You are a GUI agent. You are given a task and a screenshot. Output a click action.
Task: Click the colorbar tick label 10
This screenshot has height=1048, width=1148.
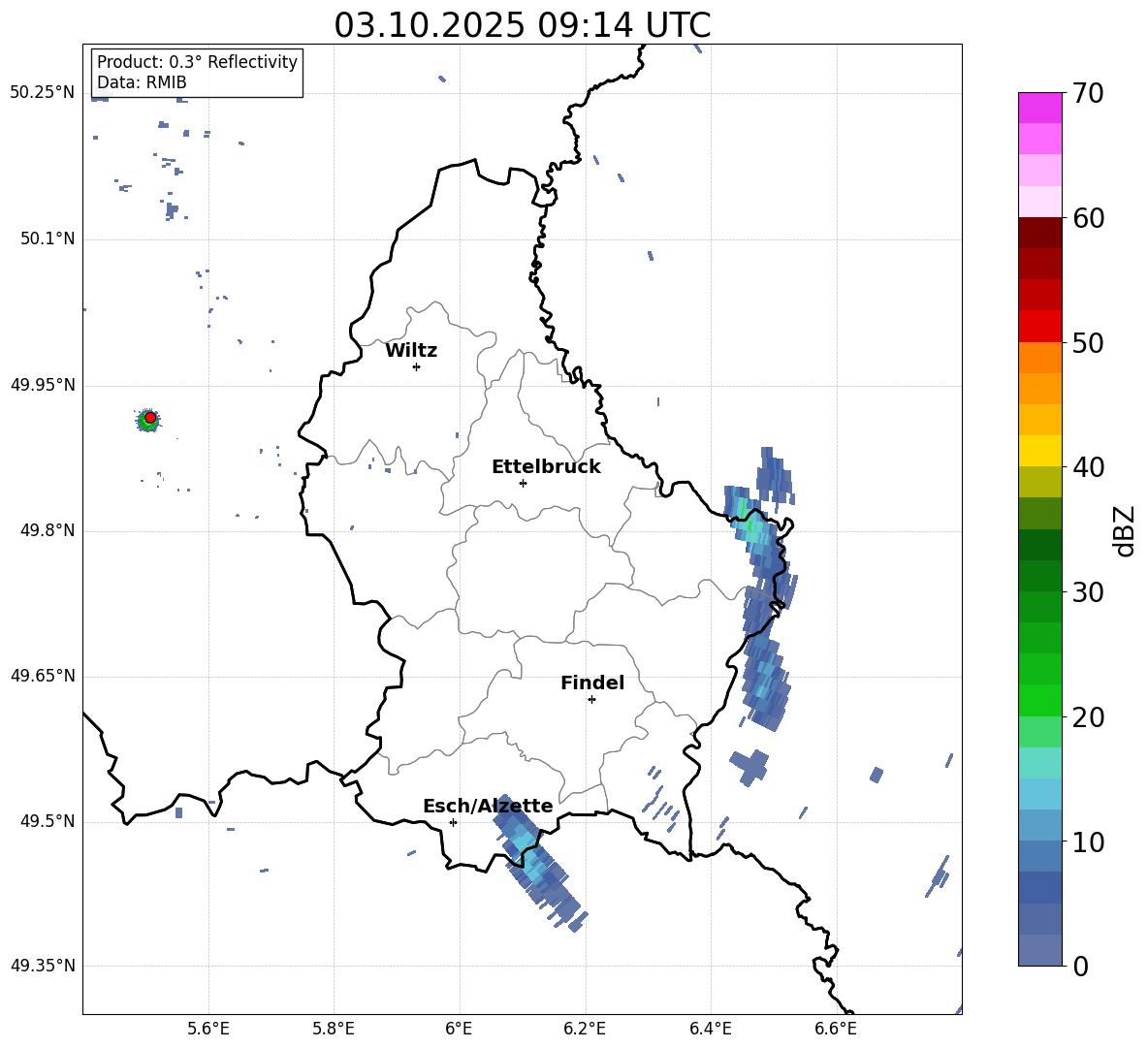(1088, 842)
